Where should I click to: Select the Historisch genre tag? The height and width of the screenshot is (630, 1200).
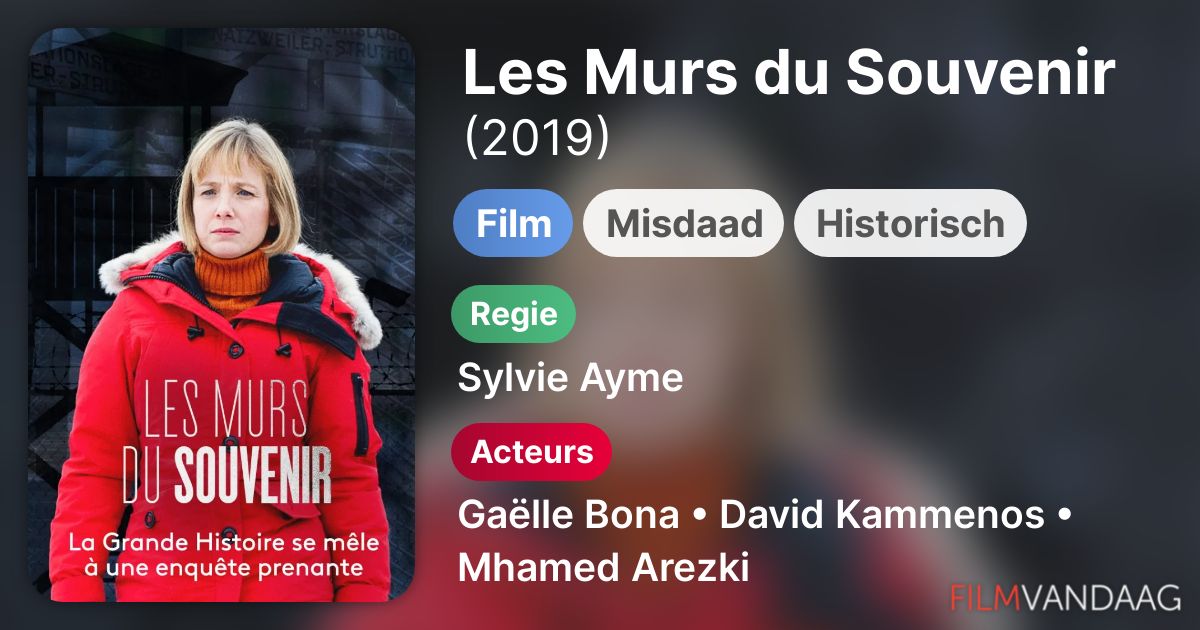pyautogui.click(x=910, y=223)
